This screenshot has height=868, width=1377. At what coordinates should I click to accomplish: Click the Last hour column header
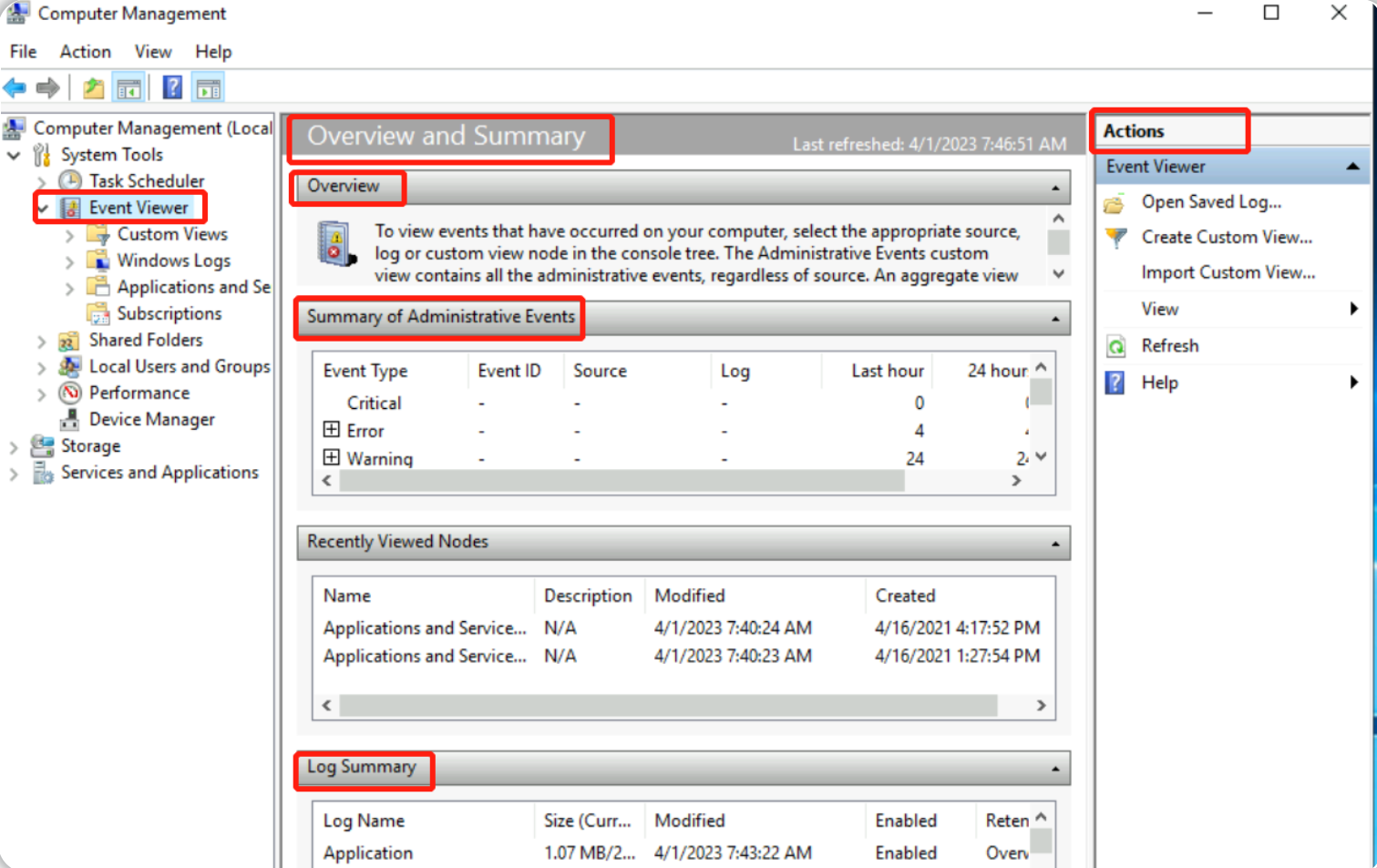888,371
